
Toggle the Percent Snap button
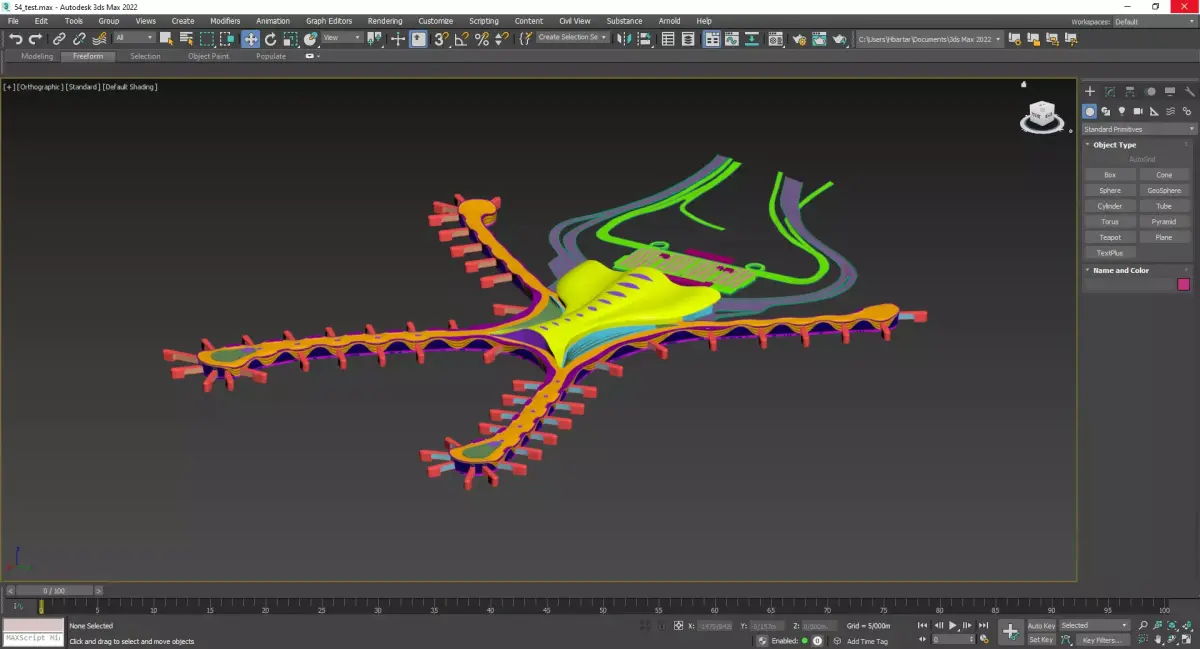482,39
